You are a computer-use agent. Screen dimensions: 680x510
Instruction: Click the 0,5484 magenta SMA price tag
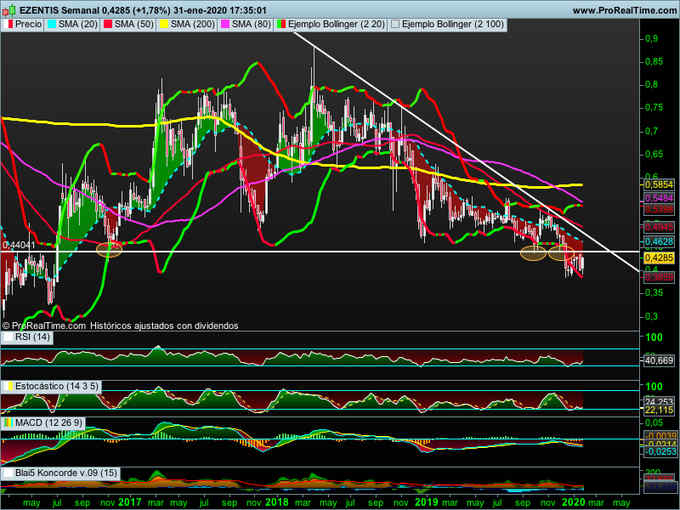coord(659,198)
